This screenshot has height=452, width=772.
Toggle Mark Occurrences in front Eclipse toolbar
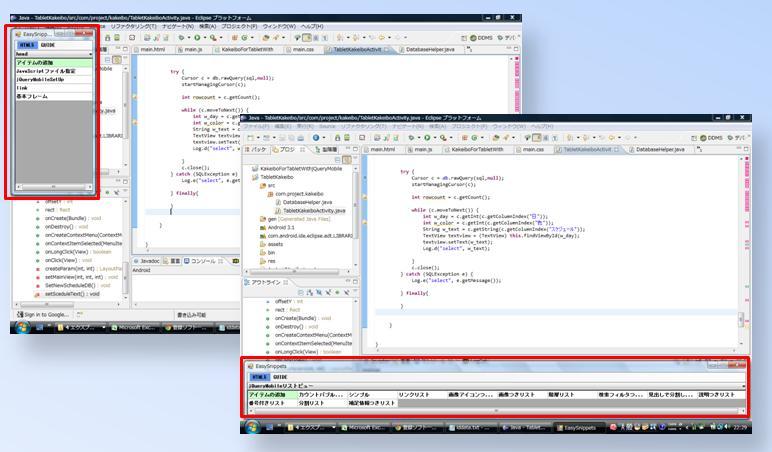pos(537,138)
